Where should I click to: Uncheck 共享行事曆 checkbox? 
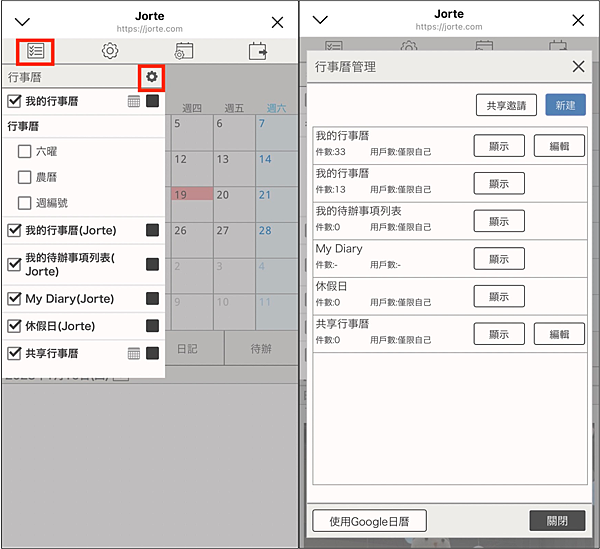point(14,353)
